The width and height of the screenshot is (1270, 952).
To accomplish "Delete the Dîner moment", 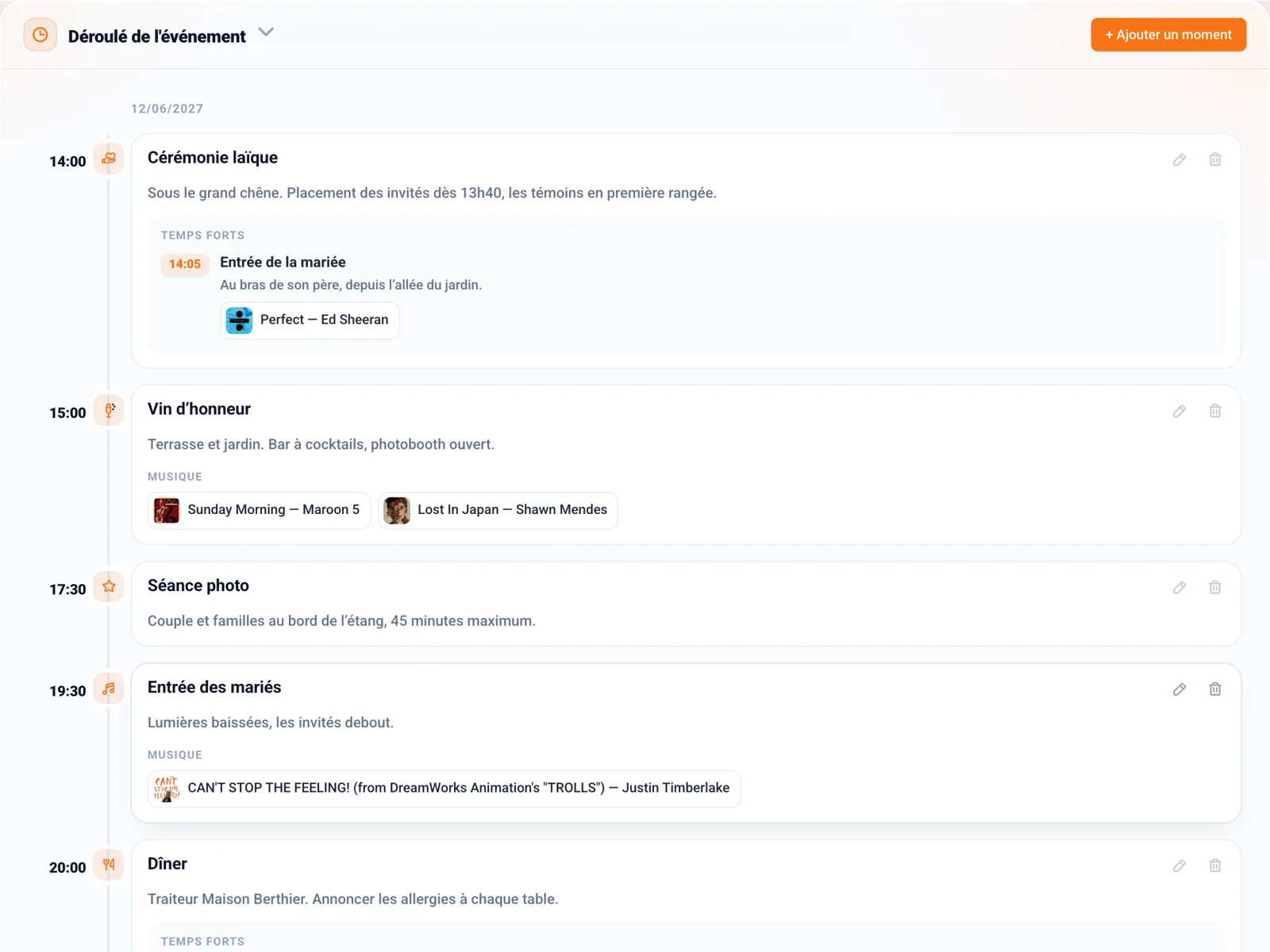I will [1215, 866].
